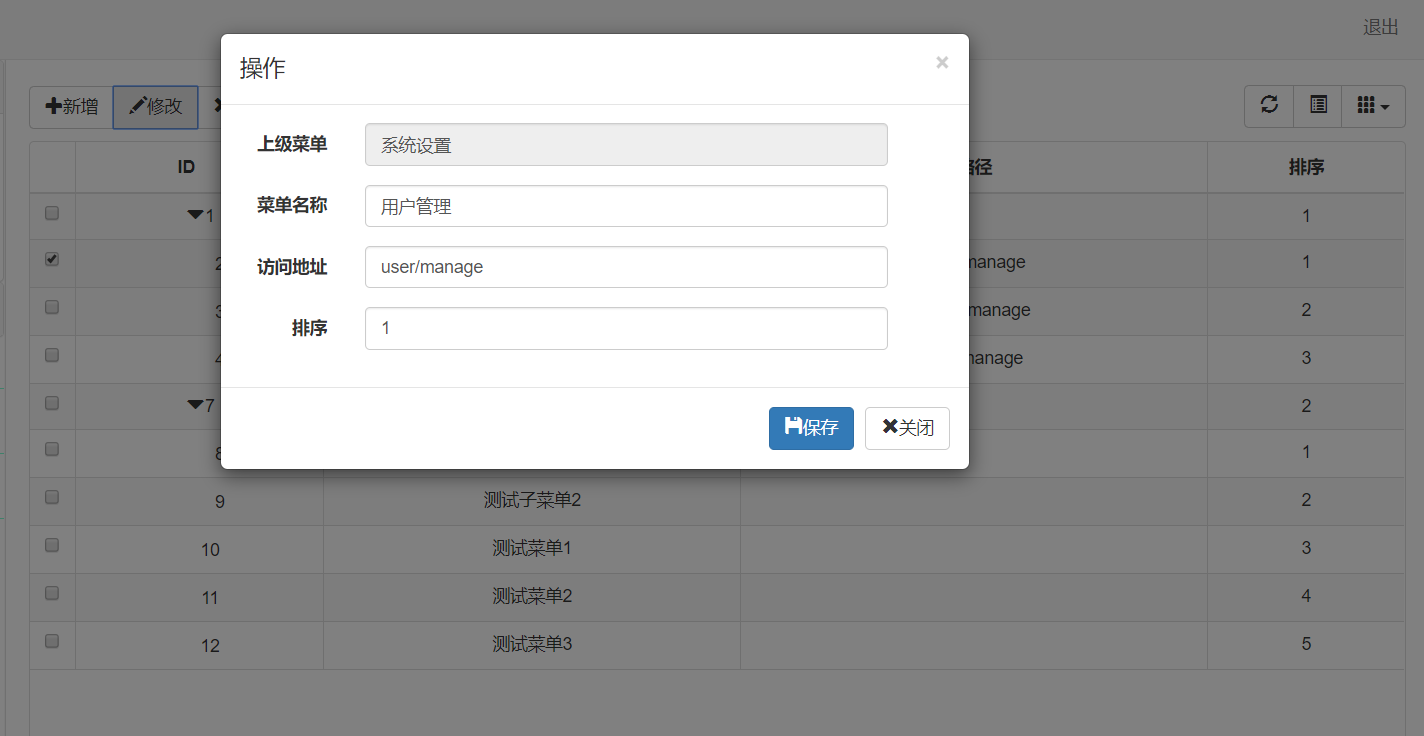Click the grid columns icon in the toolbar
The width and height of the screenshot is (1424, 736).
[x=1367, y=106]
